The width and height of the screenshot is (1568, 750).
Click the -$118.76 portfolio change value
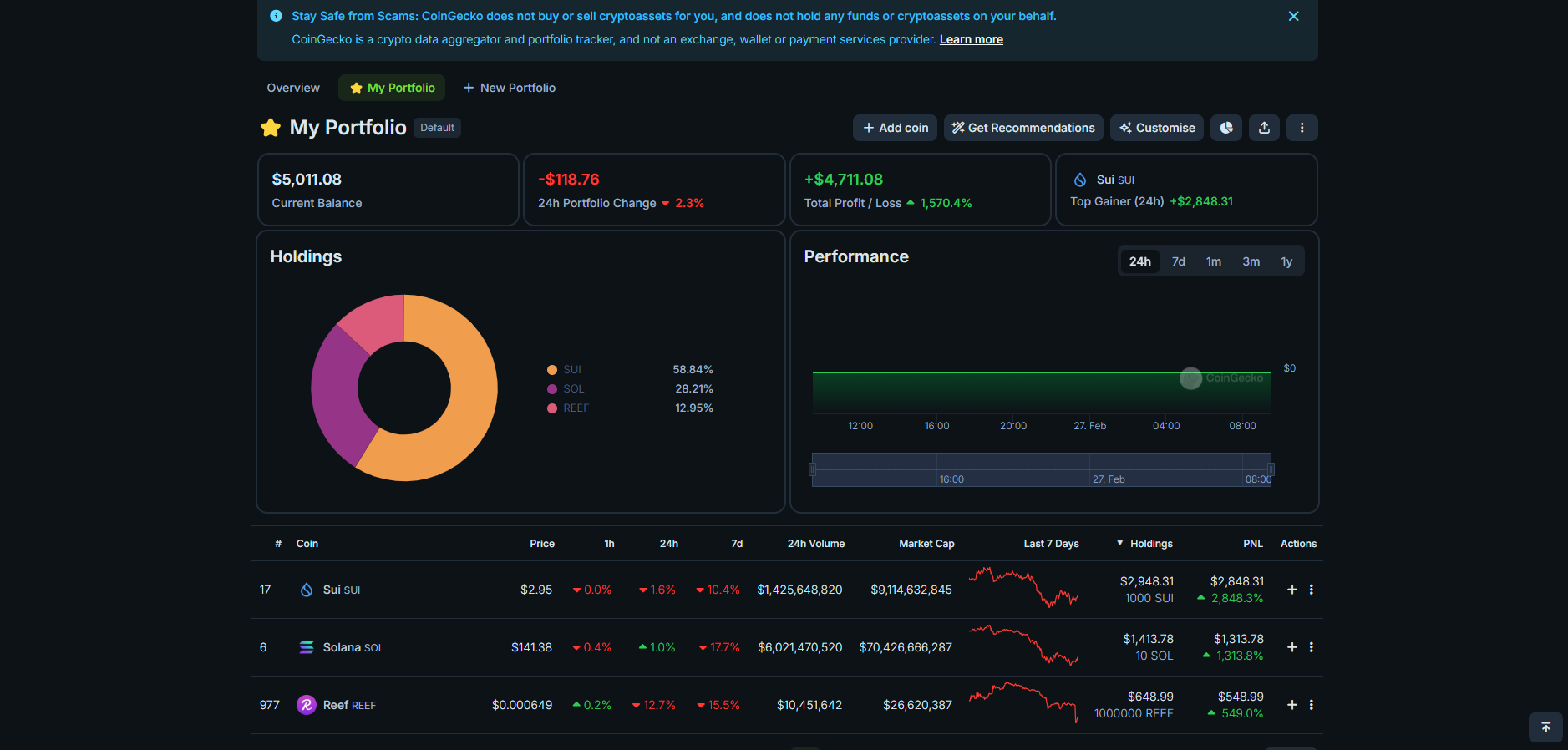click(x=569, y=180)
